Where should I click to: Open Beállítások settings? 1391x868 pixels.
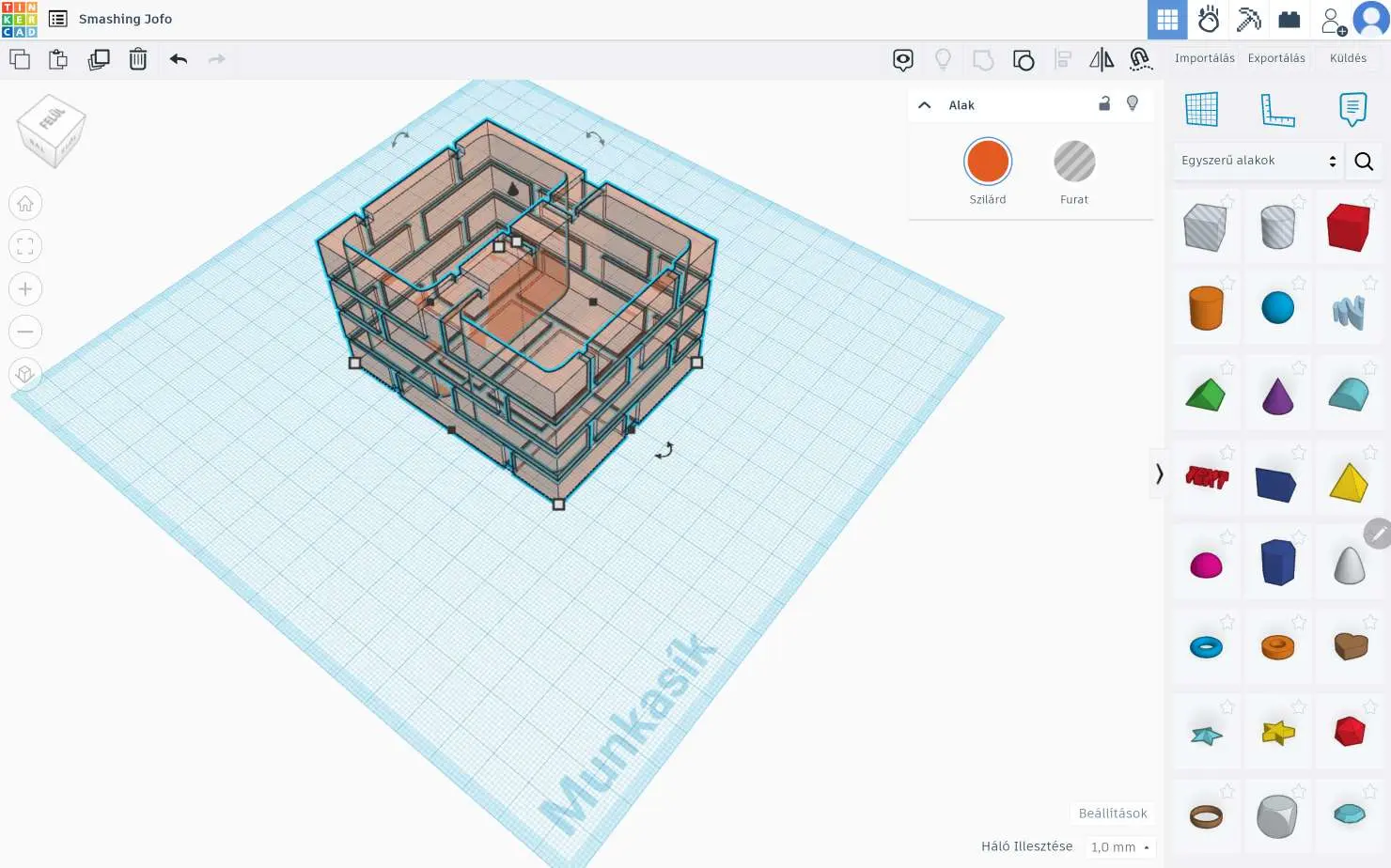tap(1113, 813)
